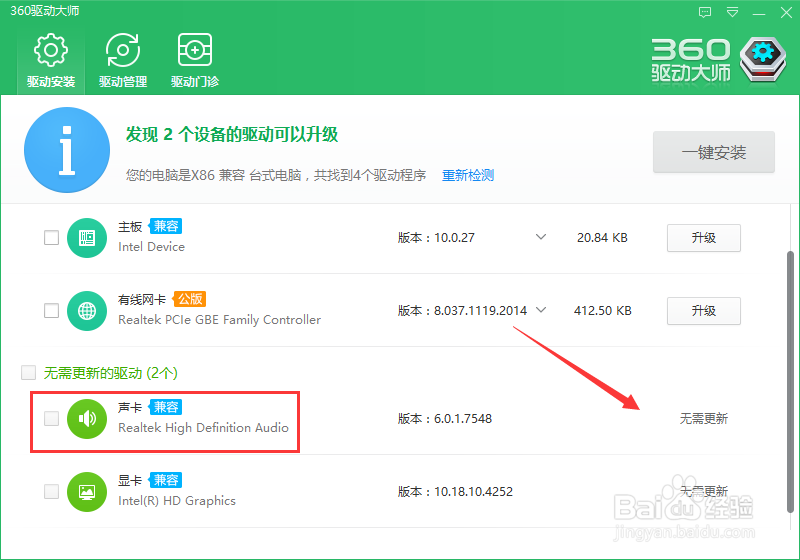This screenshot has height=560, width=800.
Task: Click the 412.50 KB size value
Action: point(603,311)
